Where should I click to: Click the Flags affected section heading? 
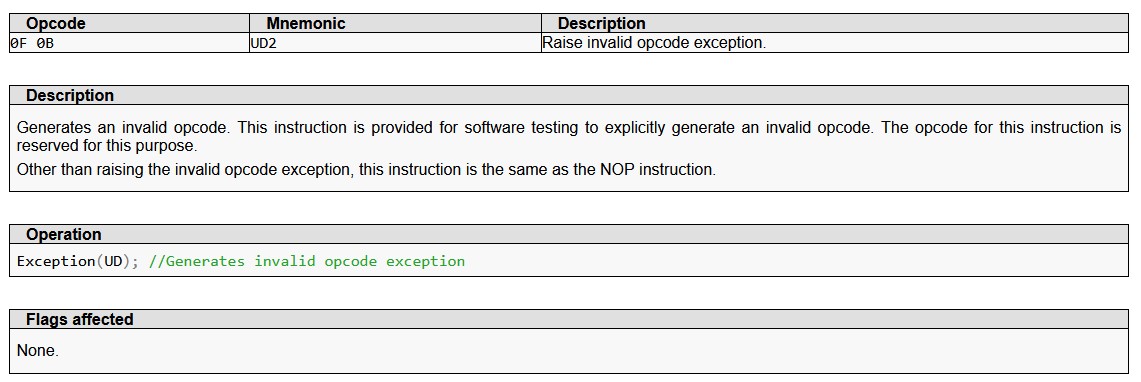[x=79, y=319]
